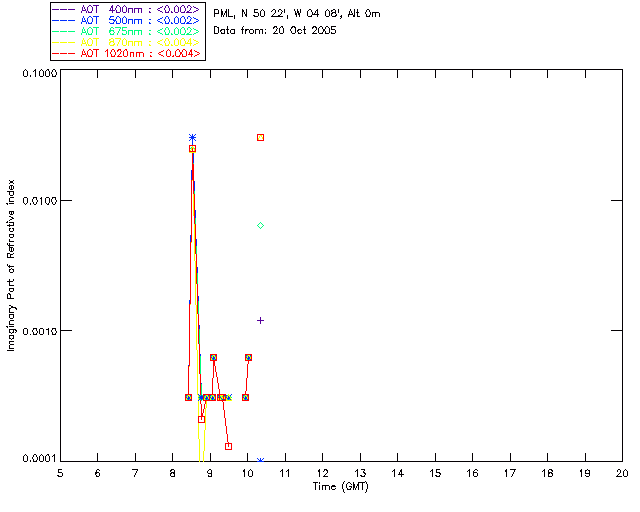Click the x-axis tick label 18
This screenshot has width=640, height=512.
click(547, 473)
